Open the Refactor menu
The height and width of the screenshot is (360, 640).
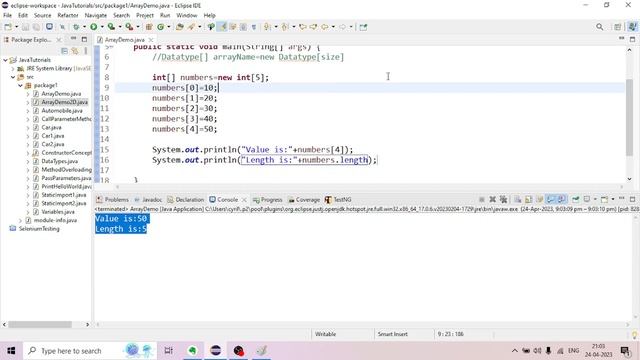[x=68, y=15]
